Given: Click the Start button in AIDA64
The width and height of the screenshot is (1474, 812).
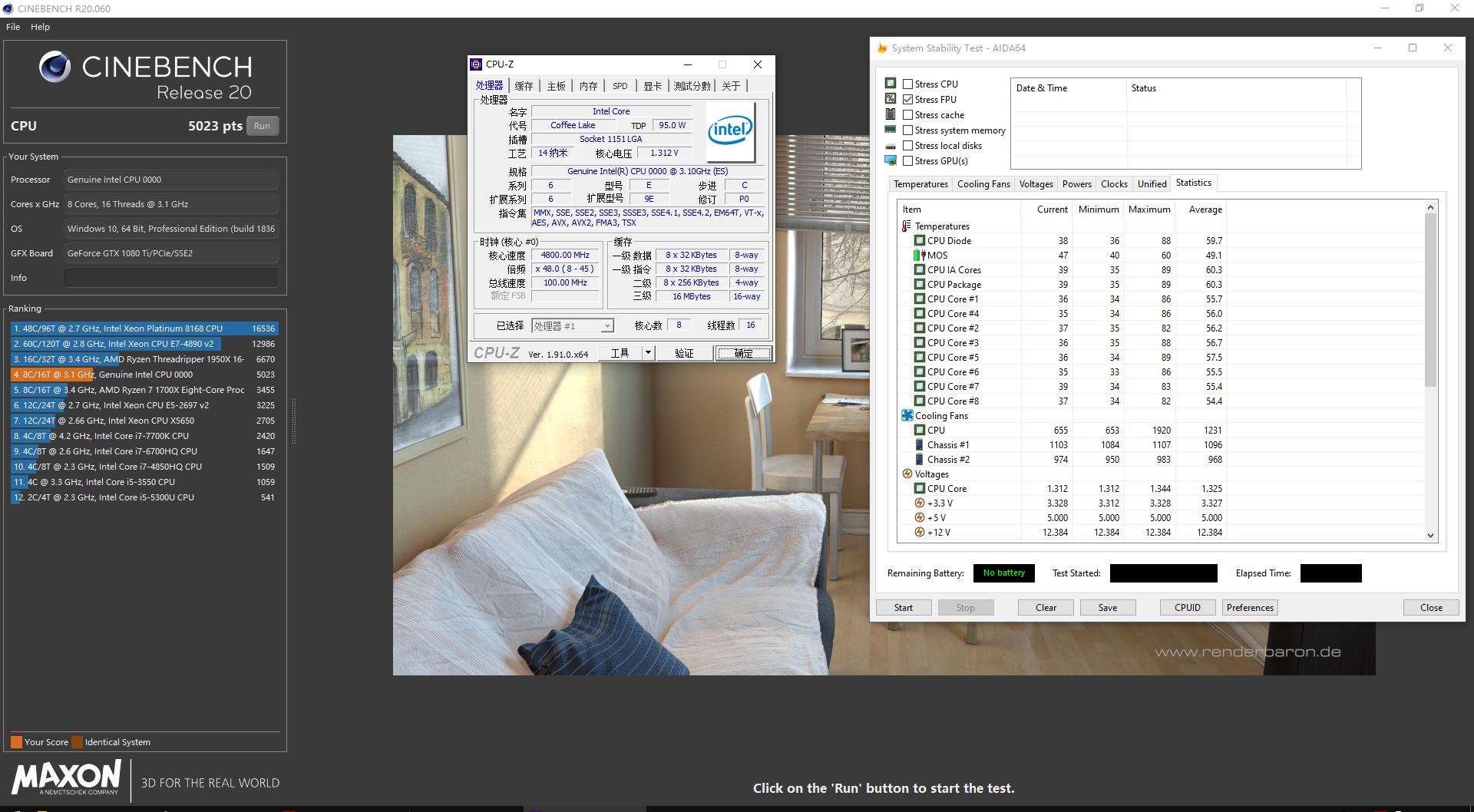Looking at the screenshot, I should tap(904, 608).
